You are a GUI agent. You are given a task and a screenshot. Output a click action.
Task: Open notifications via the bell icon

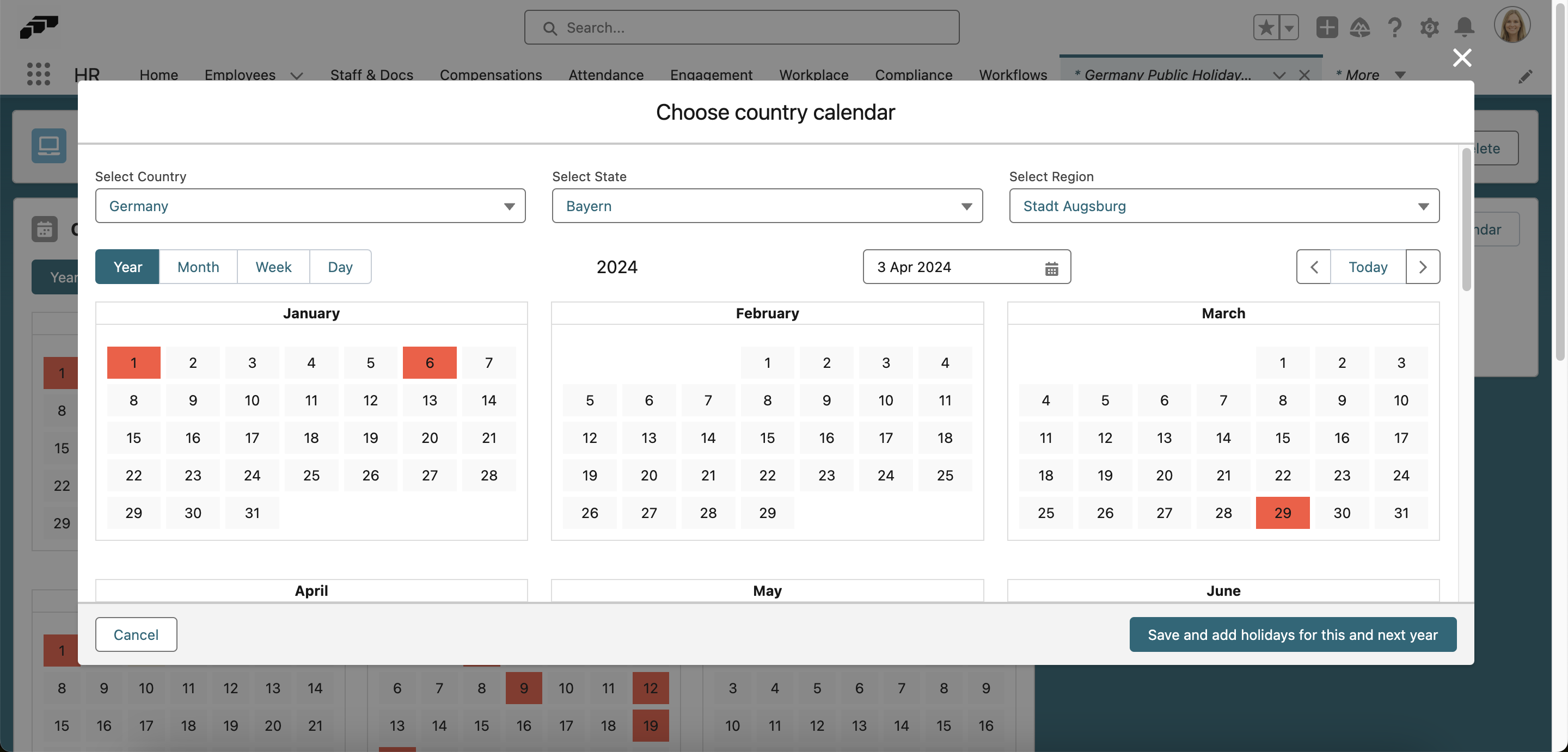[1465, 27]
